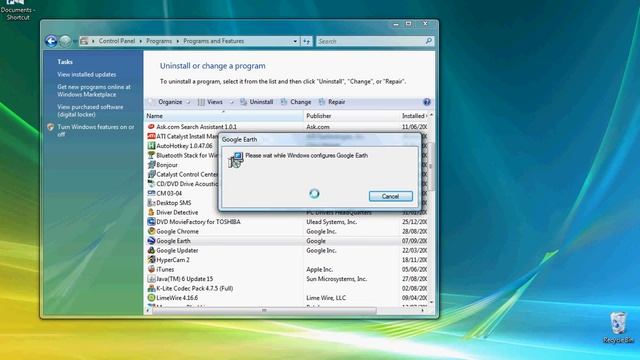The height and width of the screenshot is (360, 640).
Task: Sort by the Name column header
Action: coord(224,116)
